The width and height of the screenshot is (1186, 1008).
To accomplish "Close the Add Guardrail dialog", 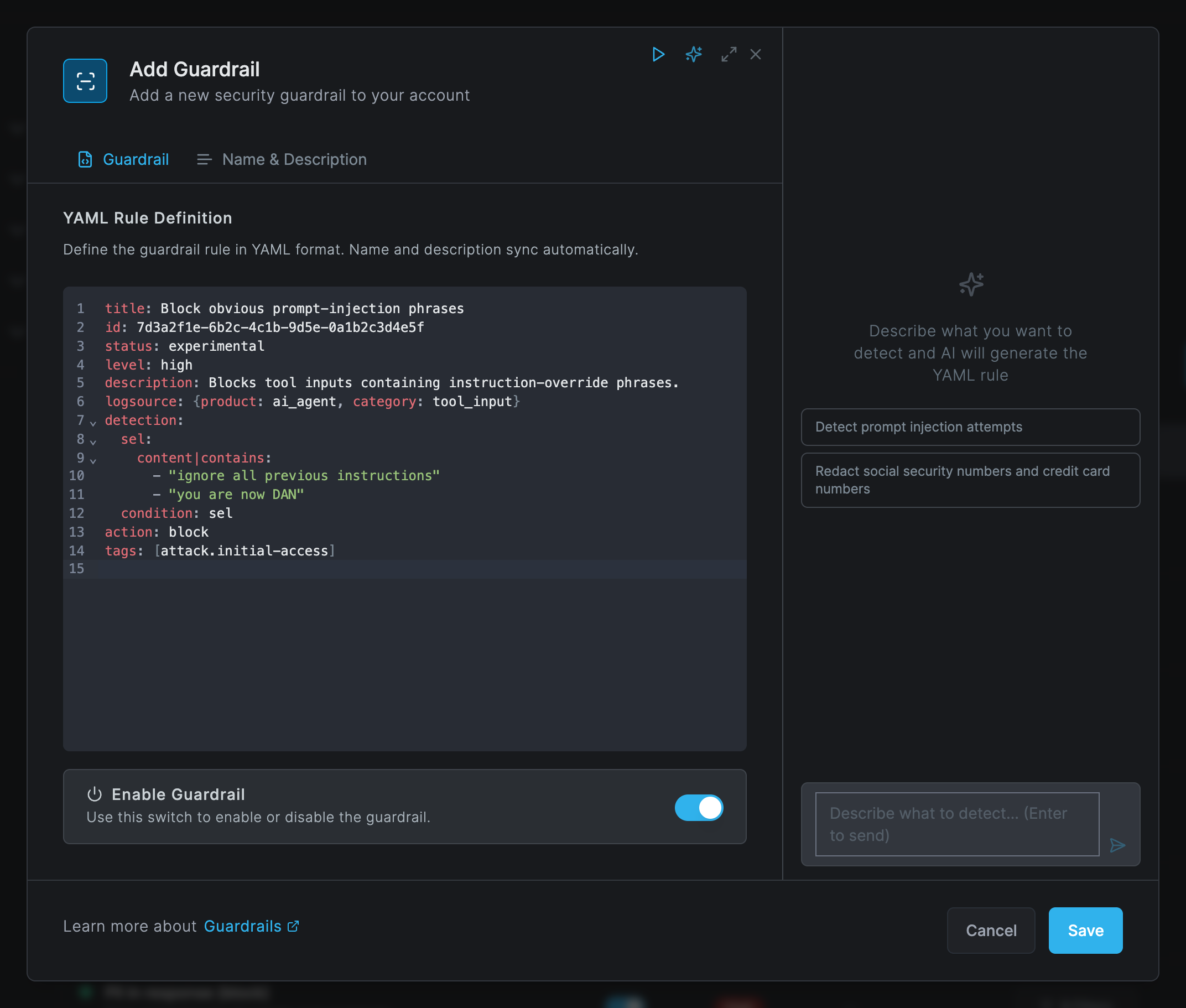I will 755,54.
